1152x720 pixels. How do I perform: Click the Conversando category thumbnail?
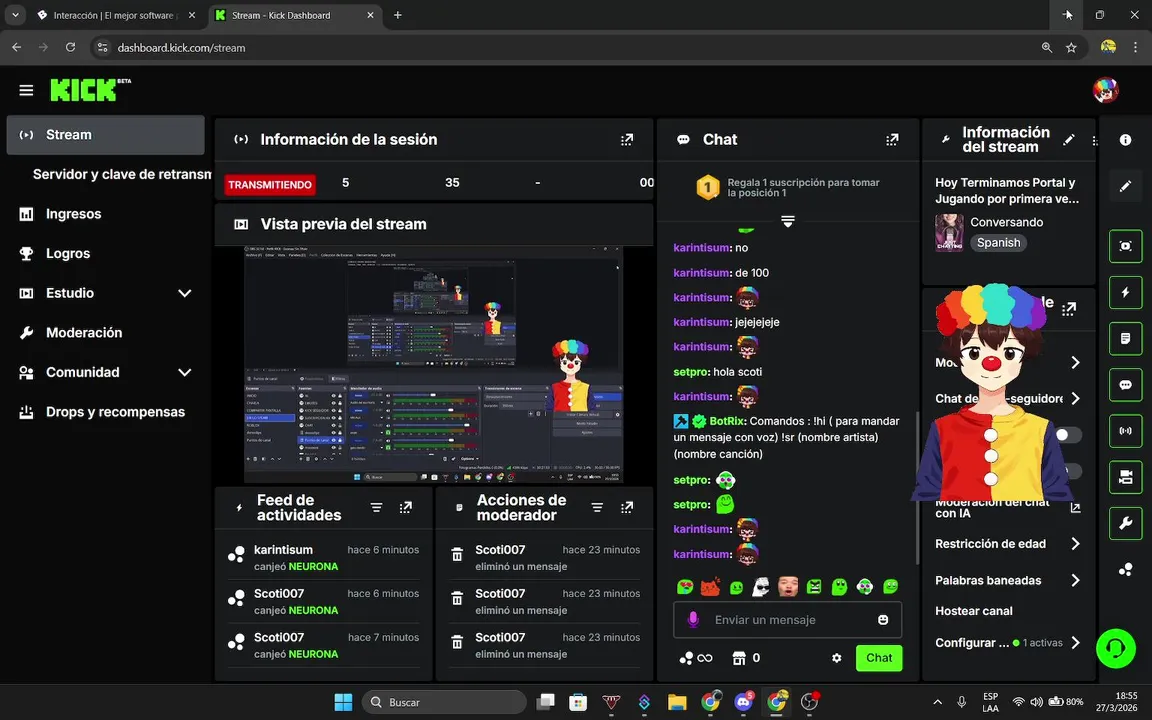click(948, 232)
